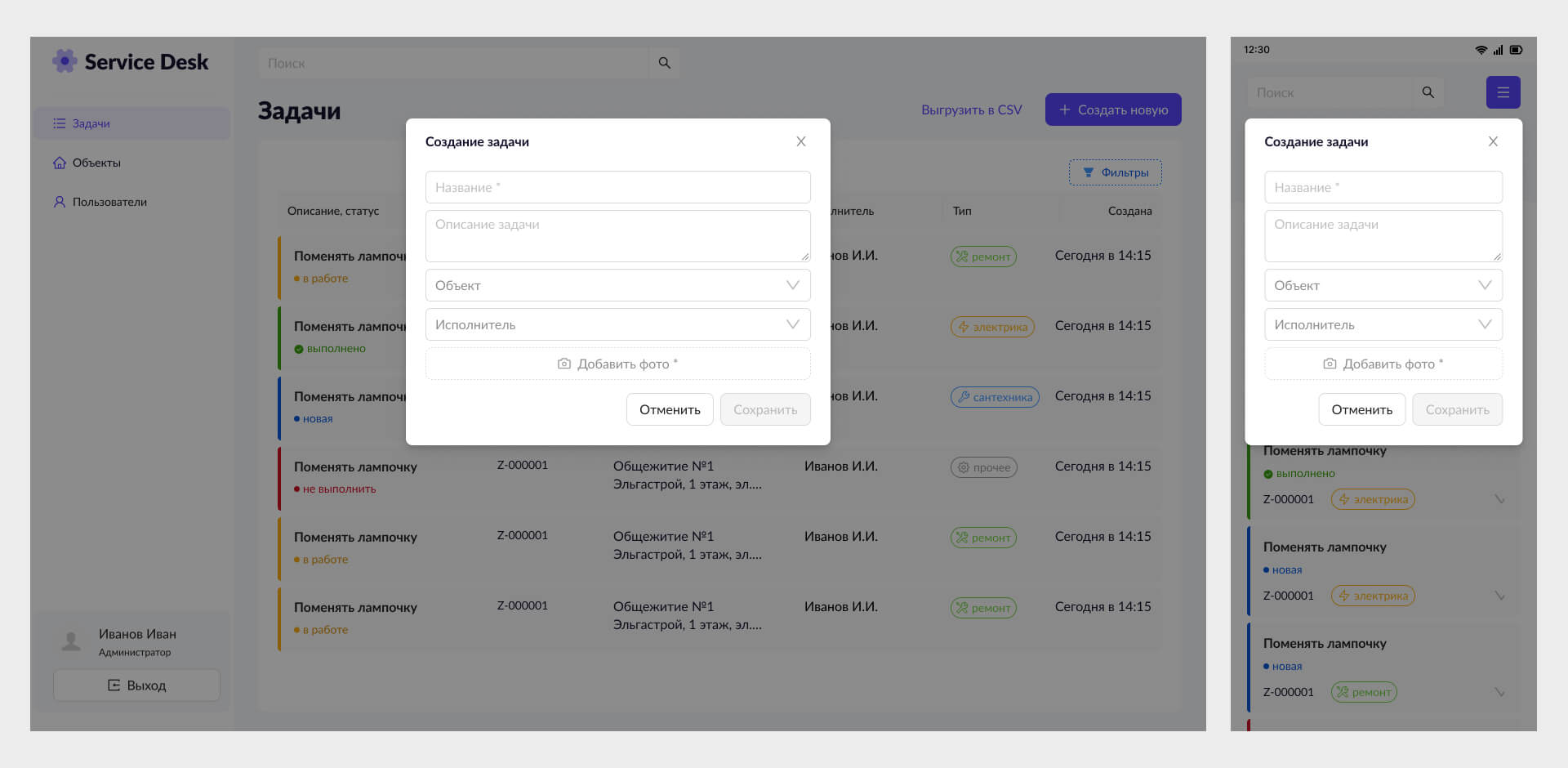Viewport: 1568px width, 768px height.
Task: Click the Service Desk flower logo
Action: click(x=65, y=61)
